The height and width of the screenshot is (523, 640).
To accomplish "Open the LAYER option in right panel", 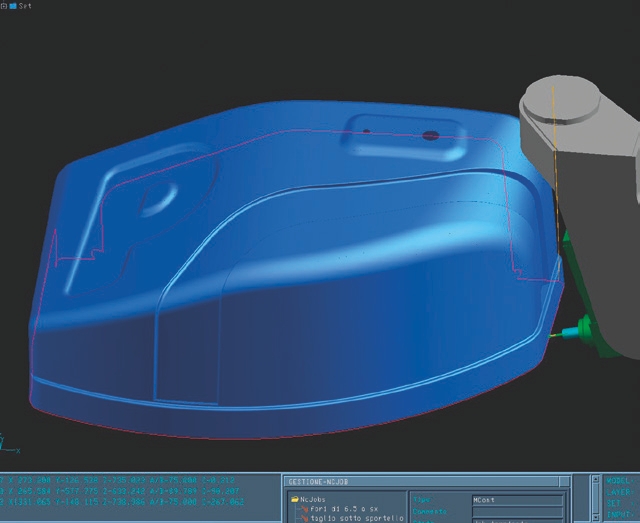I will [620, 492].
